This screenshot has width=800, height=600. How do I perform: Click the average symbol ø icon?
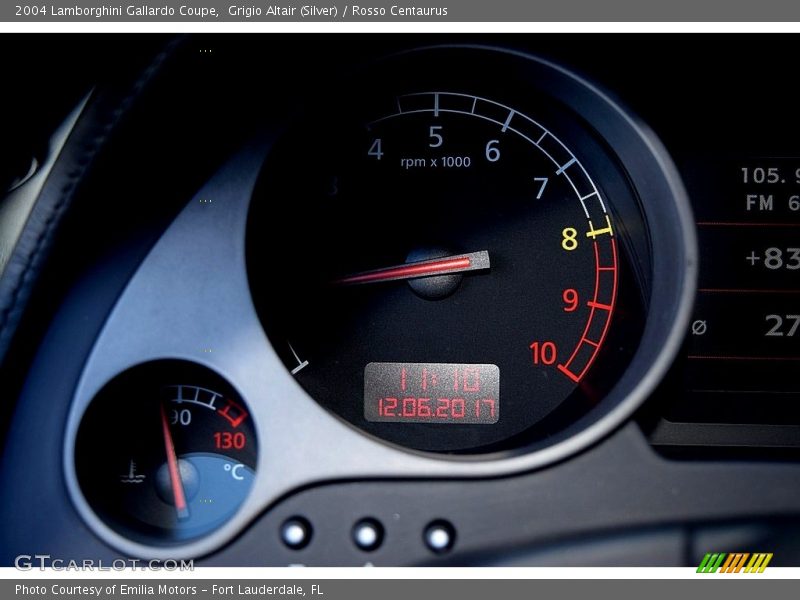coord(699,327)
